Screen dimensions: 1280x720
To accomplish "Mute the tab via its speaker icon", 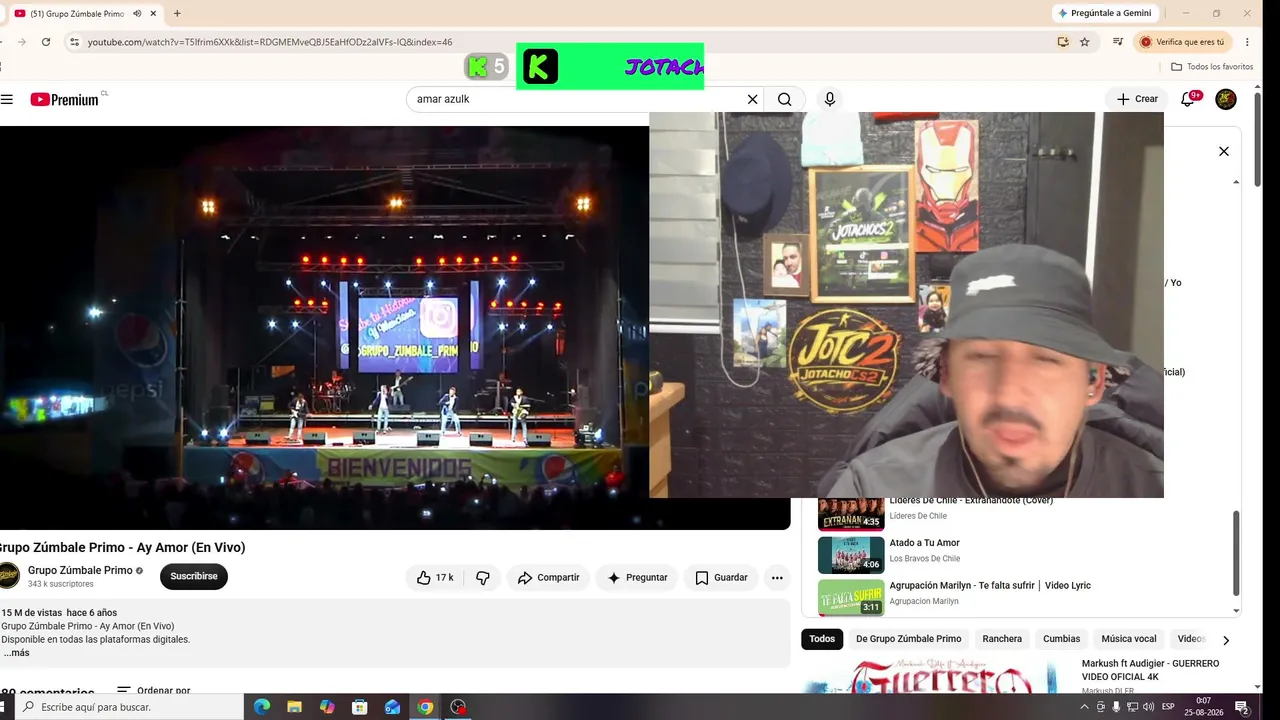I will tap(137, 13).
